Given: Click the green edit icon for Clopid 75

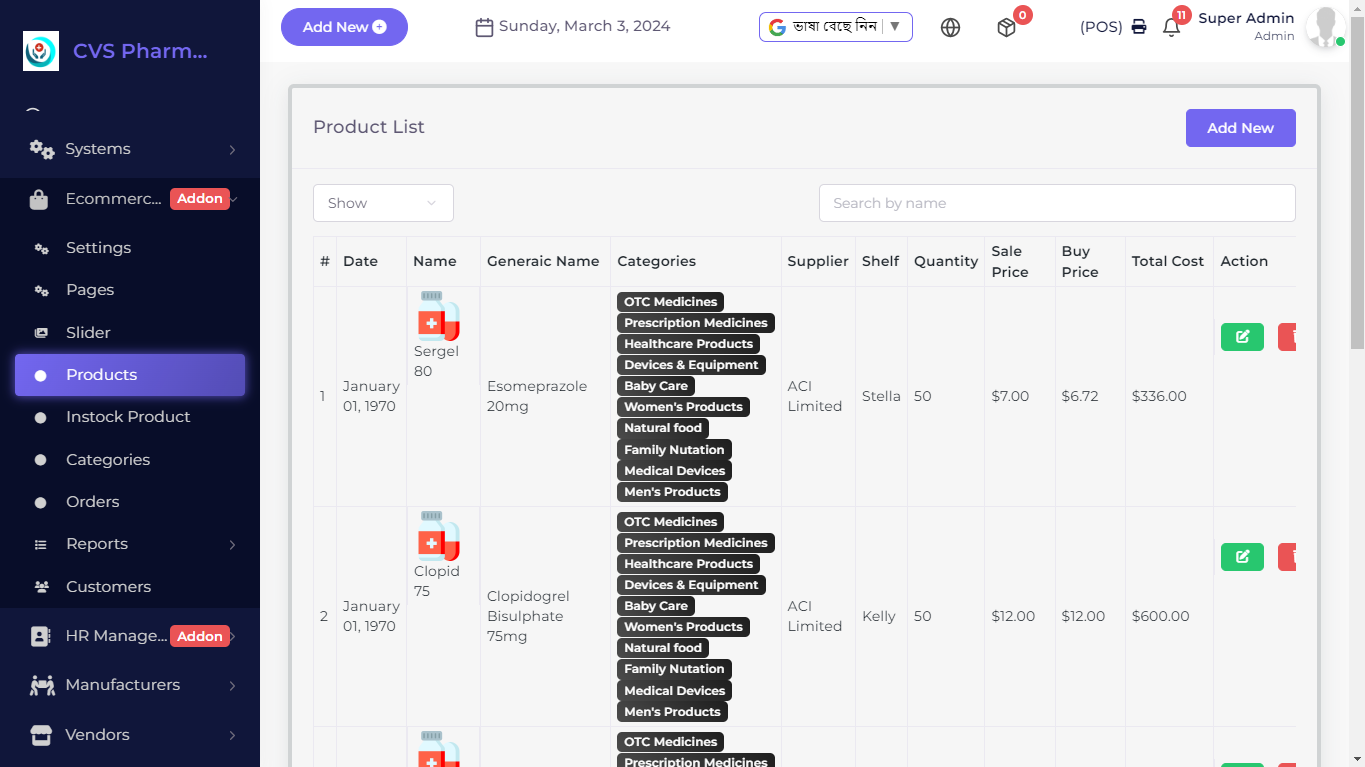Looking at the screenshot, I should (1242, 557).
